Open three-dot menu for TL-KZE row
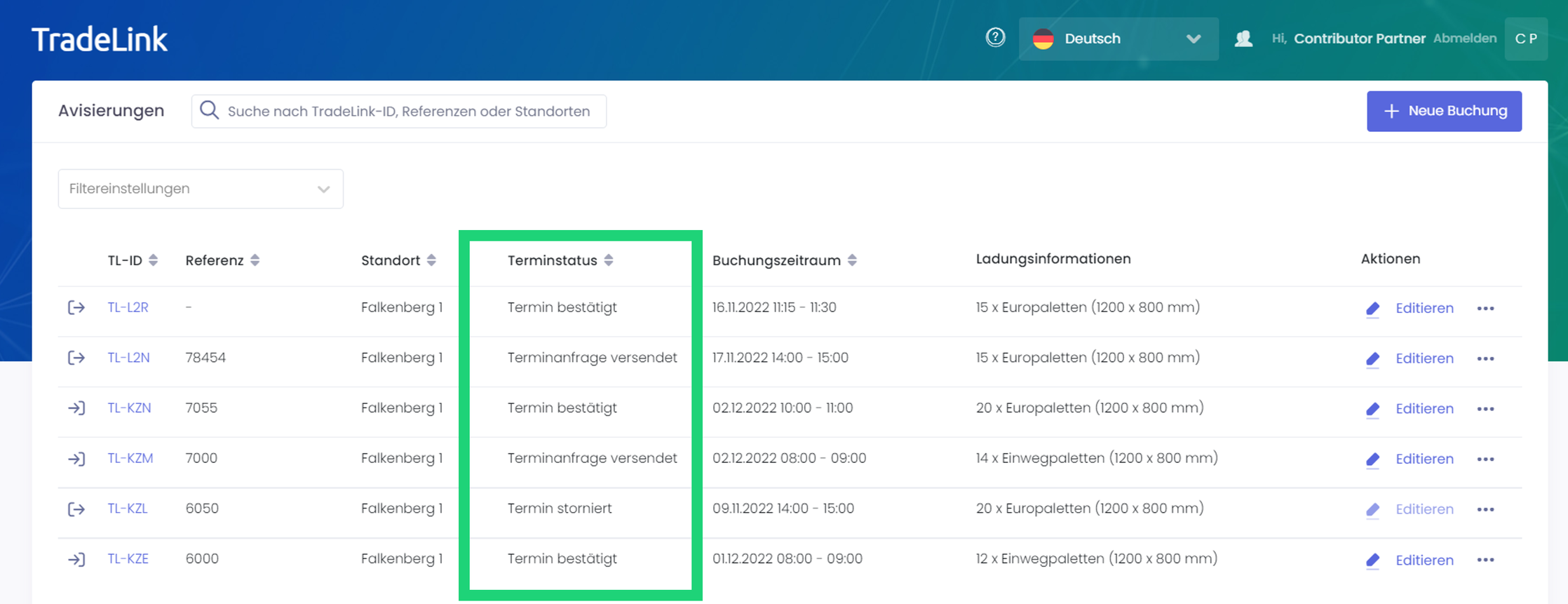Viewport: 1568px width, 604px height. [x=1485, y=560]
